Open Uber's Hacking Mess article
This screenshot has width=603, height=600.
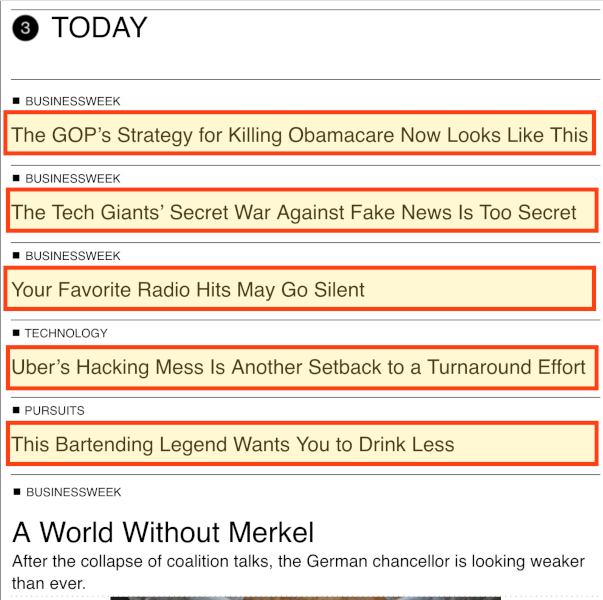pos(302,368)
